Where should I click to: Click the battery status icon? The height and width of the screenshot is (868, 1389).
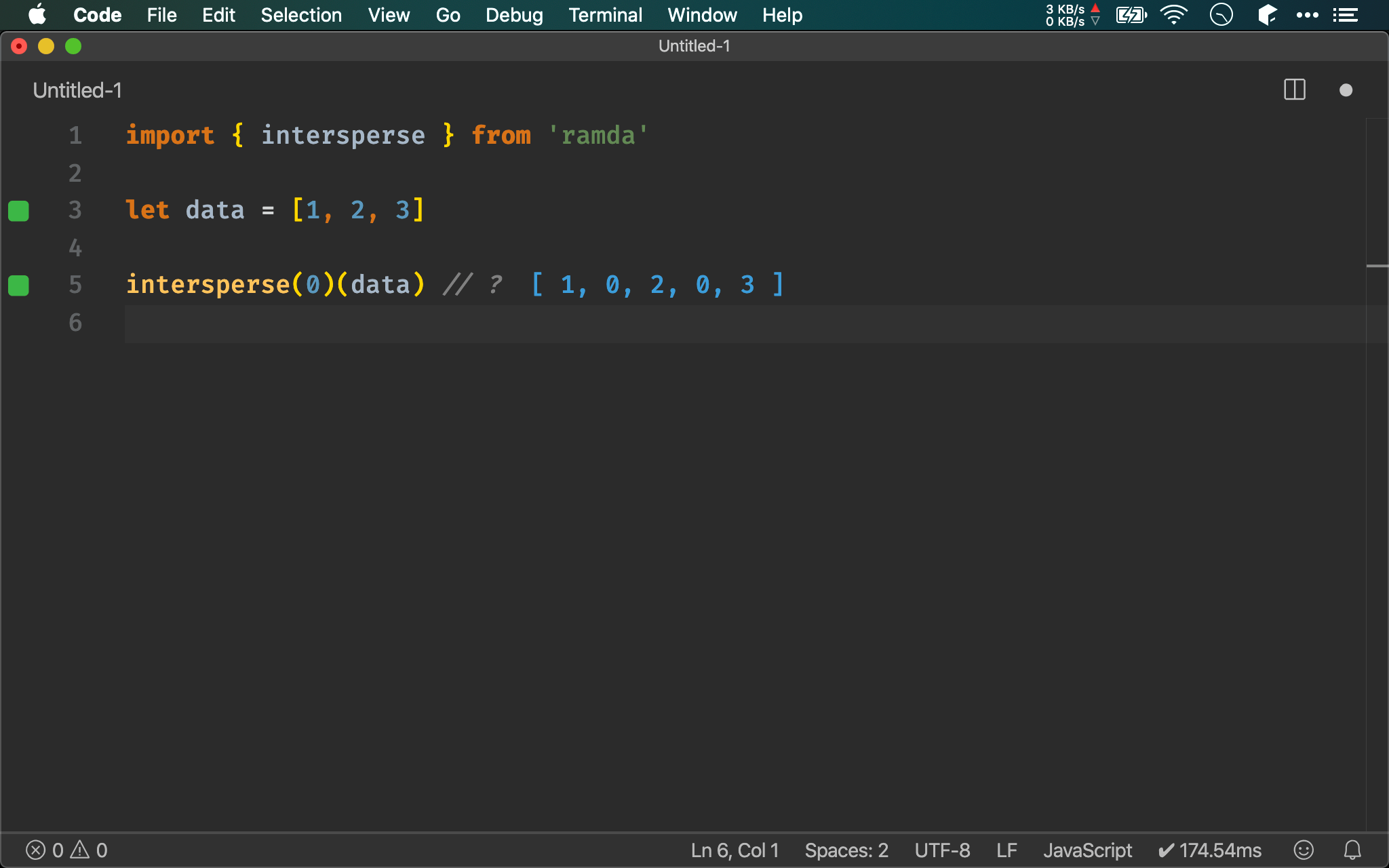[x=1131, y=14]
